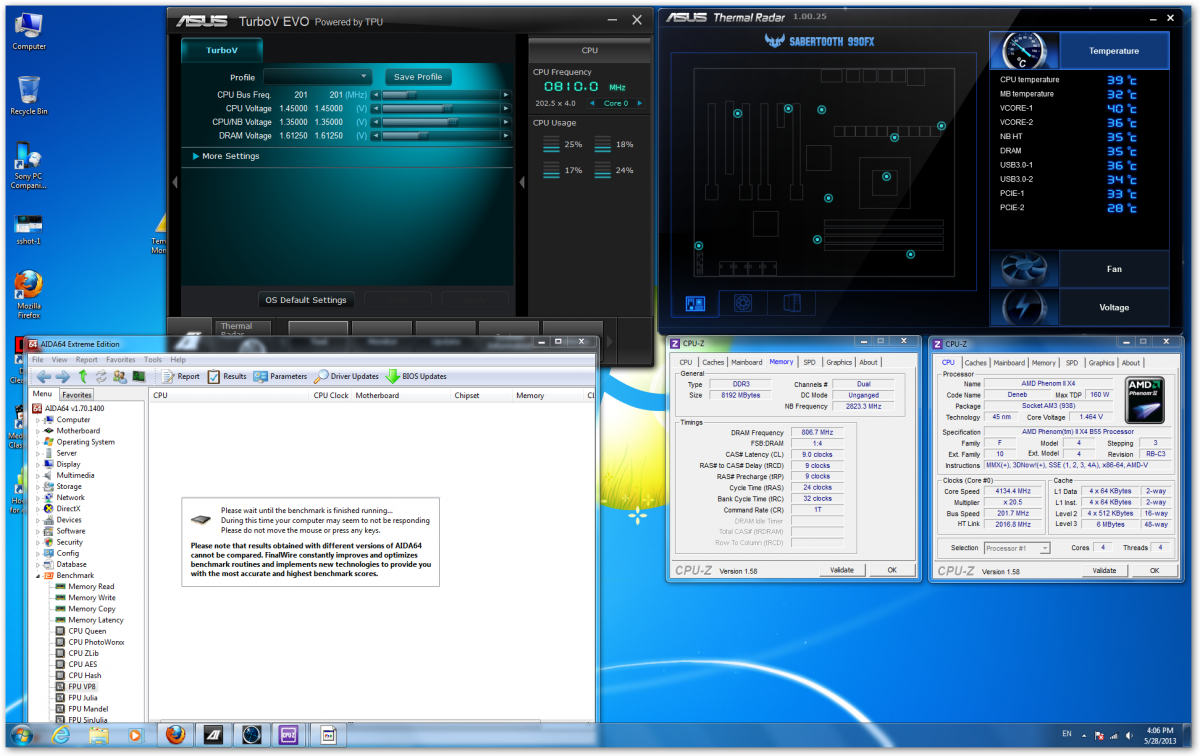Open the Processor selection dropdown in CPU-Z
This screenshot has height=756, width=1200.
pyautogui.click(x=1016, y=548)
